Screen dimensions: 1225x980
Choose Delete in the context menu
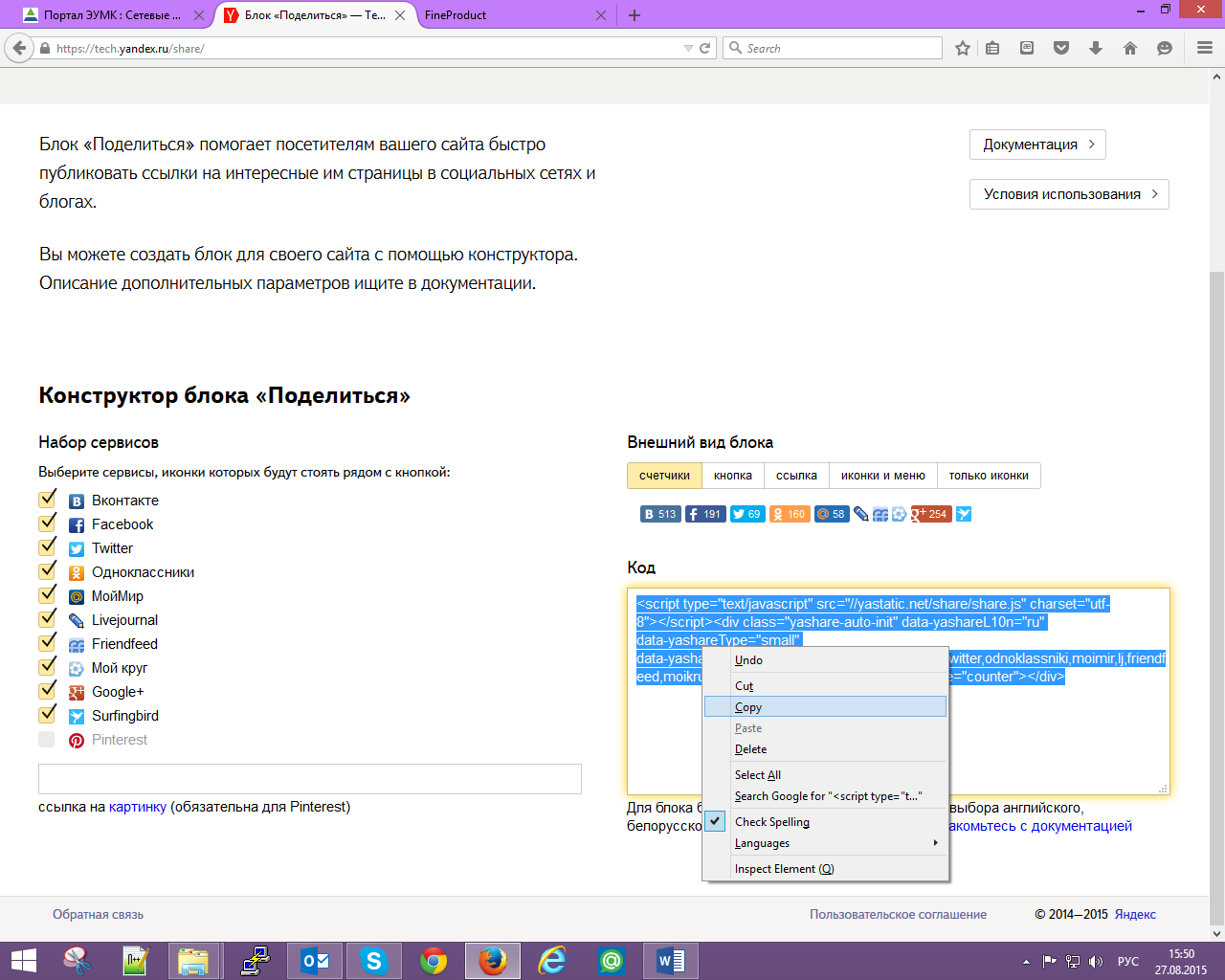(825, 749)
